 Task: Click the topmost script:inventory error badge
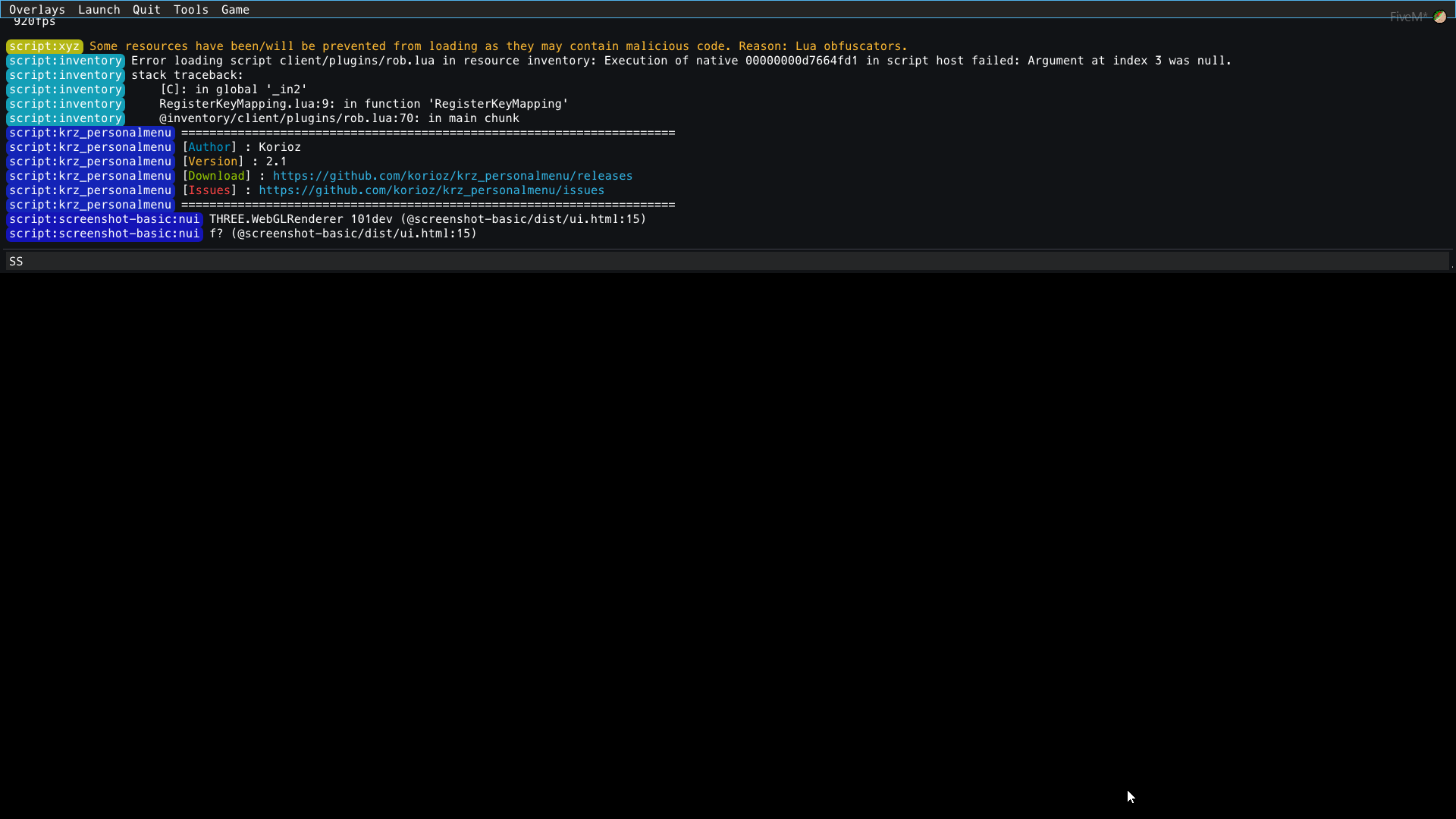tap(64, 61)
